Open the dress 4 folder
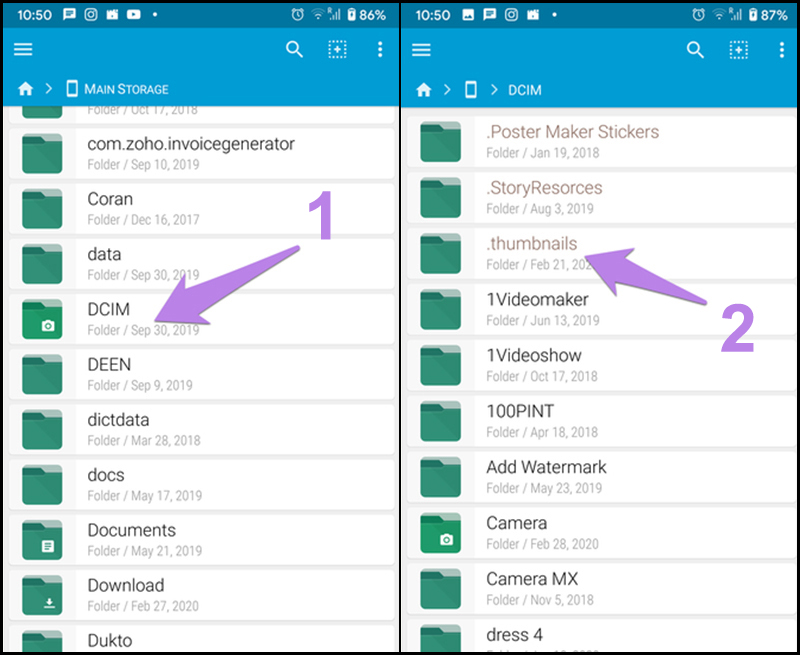The width and height of the screenshot is (800, 655). [x=601, y=635]
